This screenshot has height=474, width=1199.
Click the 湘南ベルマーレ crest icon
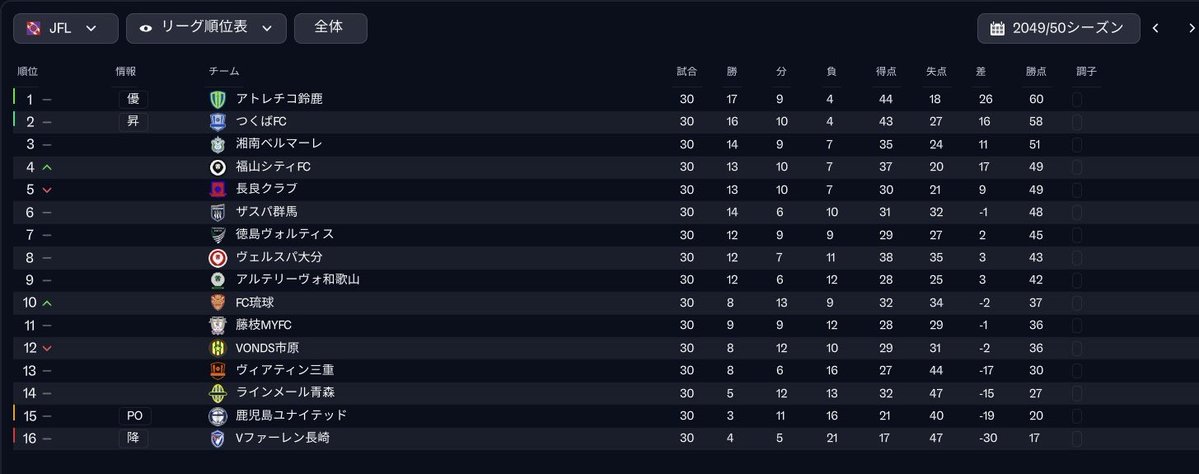pyautogui.click(x=218, y=144)
